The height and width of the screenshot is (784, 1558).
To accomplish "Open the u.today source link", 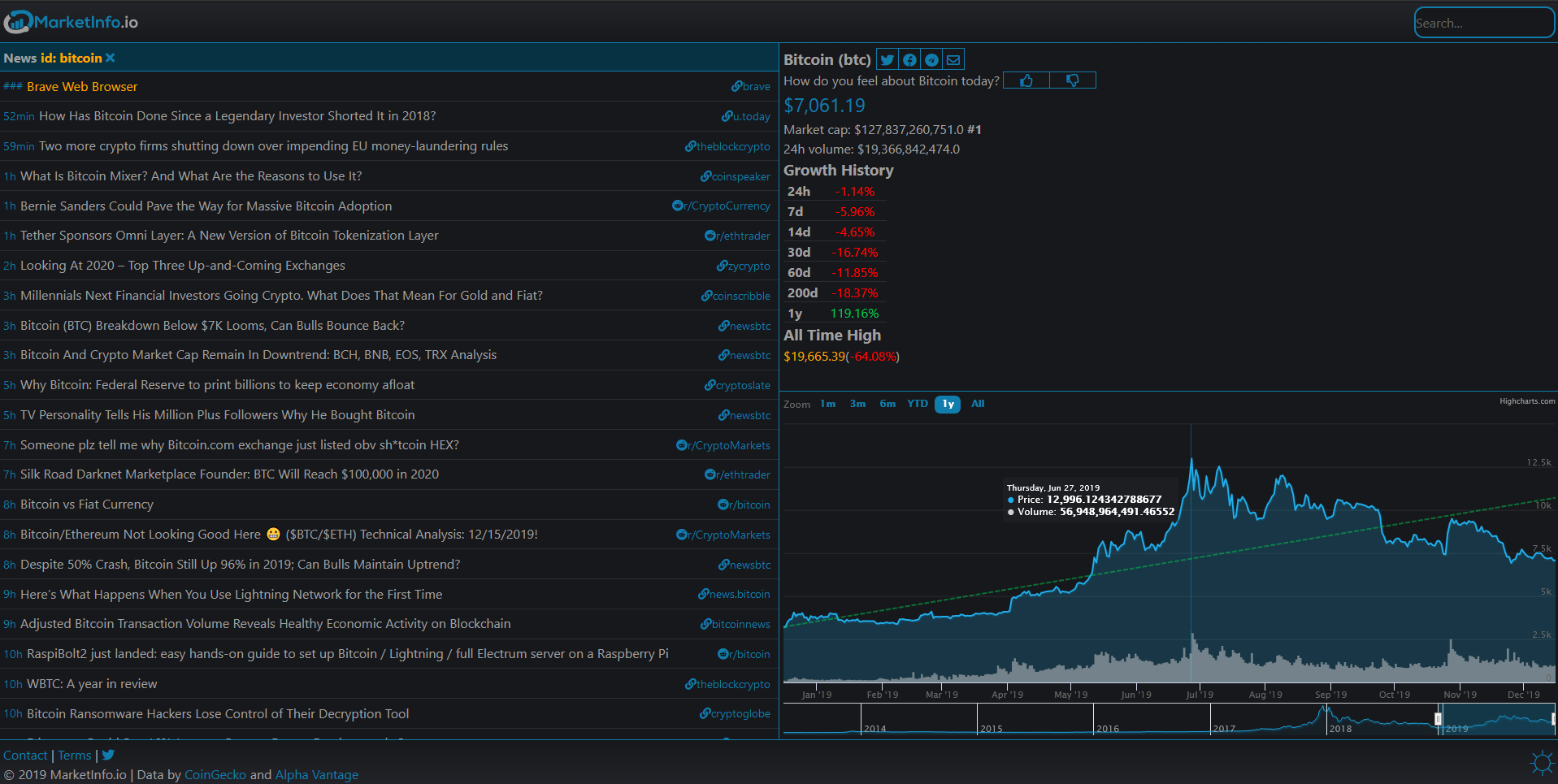I will coord(745,116).
